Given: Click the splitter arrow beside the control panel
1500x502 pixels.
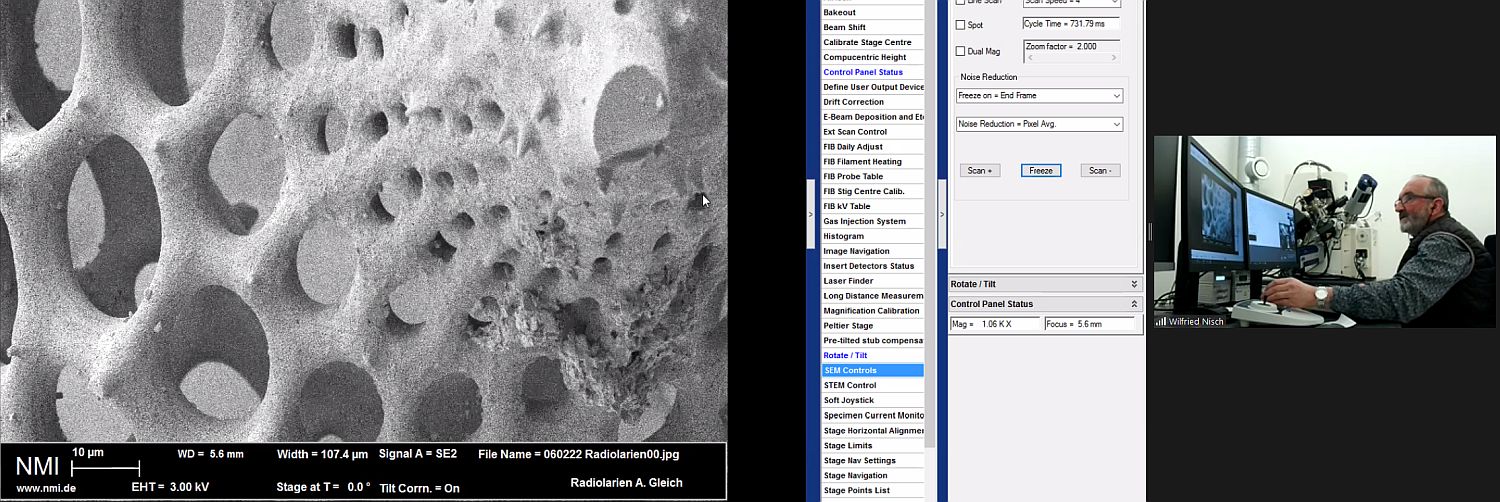Looking at the screenshot, I should pos(941,214).
